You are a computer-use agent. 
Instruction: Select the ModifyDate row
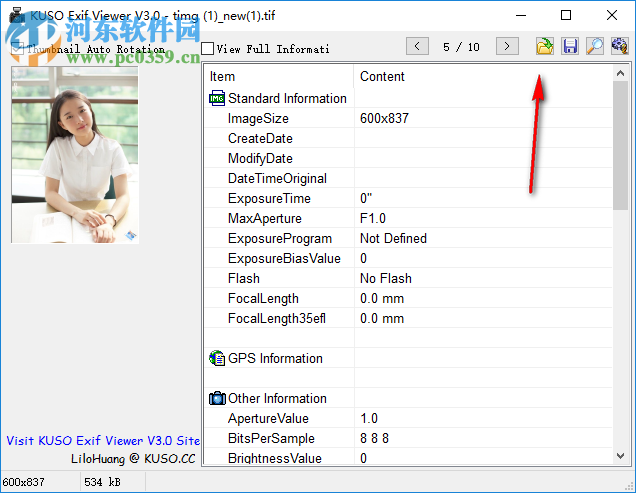409,158
